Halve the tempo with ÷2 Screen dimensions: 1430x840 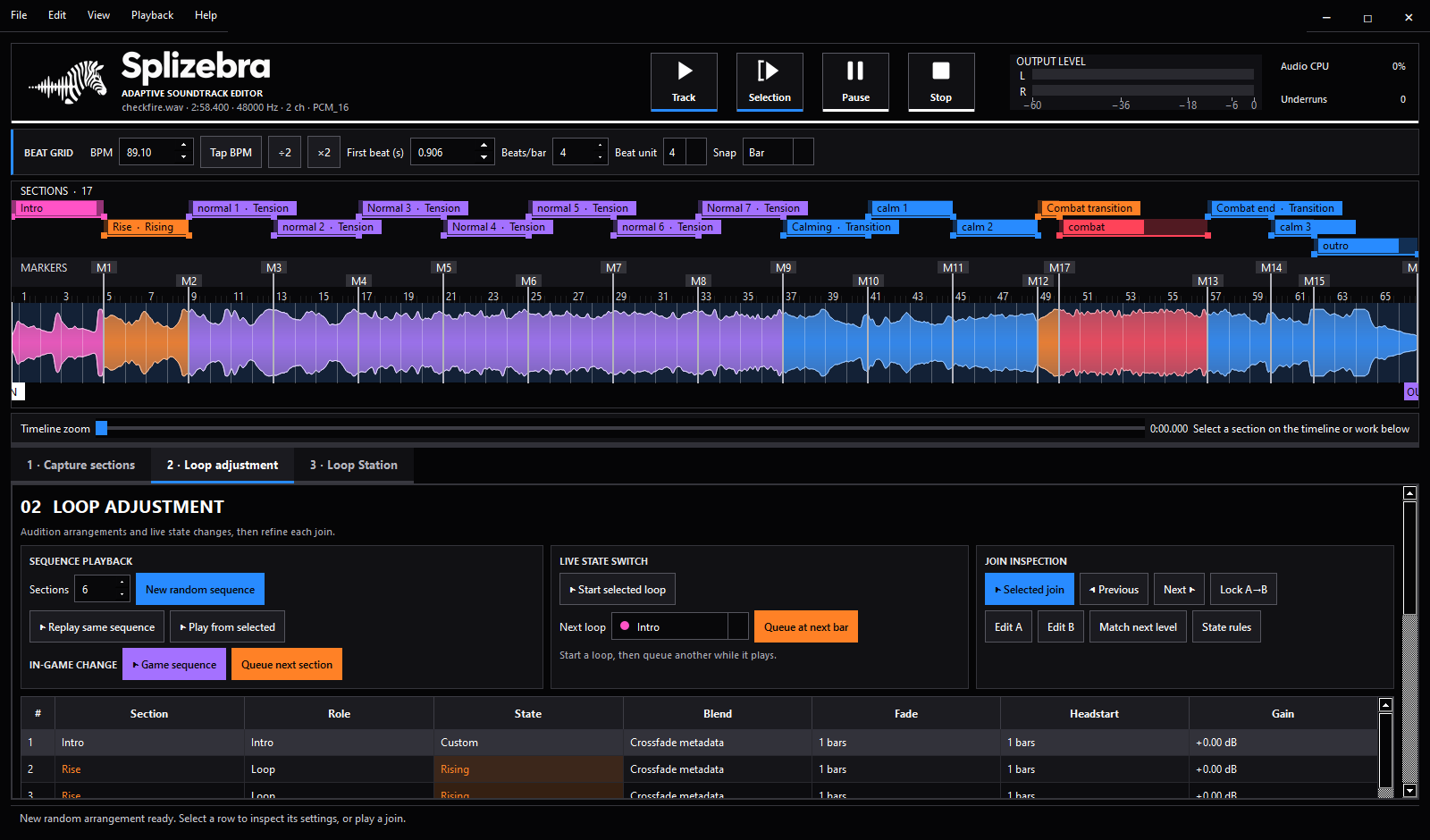[284, 153]
